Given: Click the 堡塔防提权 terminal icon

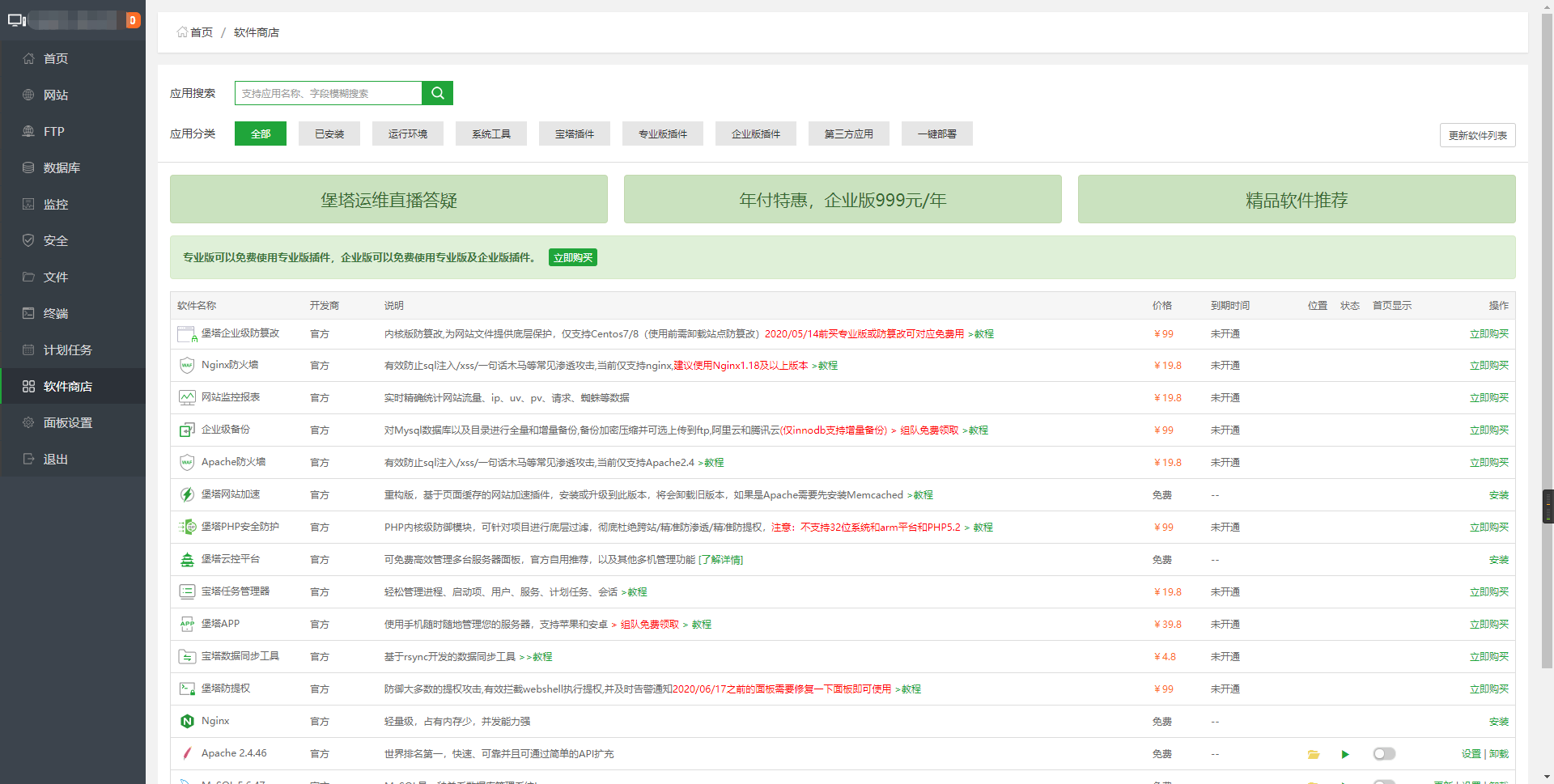Looking at the screenshot, I should click(x=187, y=689).
